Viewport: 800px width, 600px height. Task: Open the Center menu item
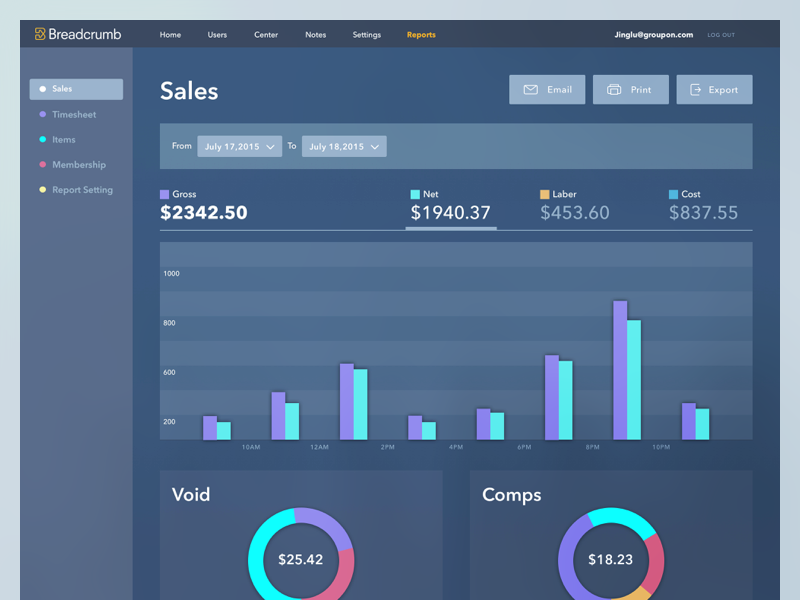coord(266,35)
